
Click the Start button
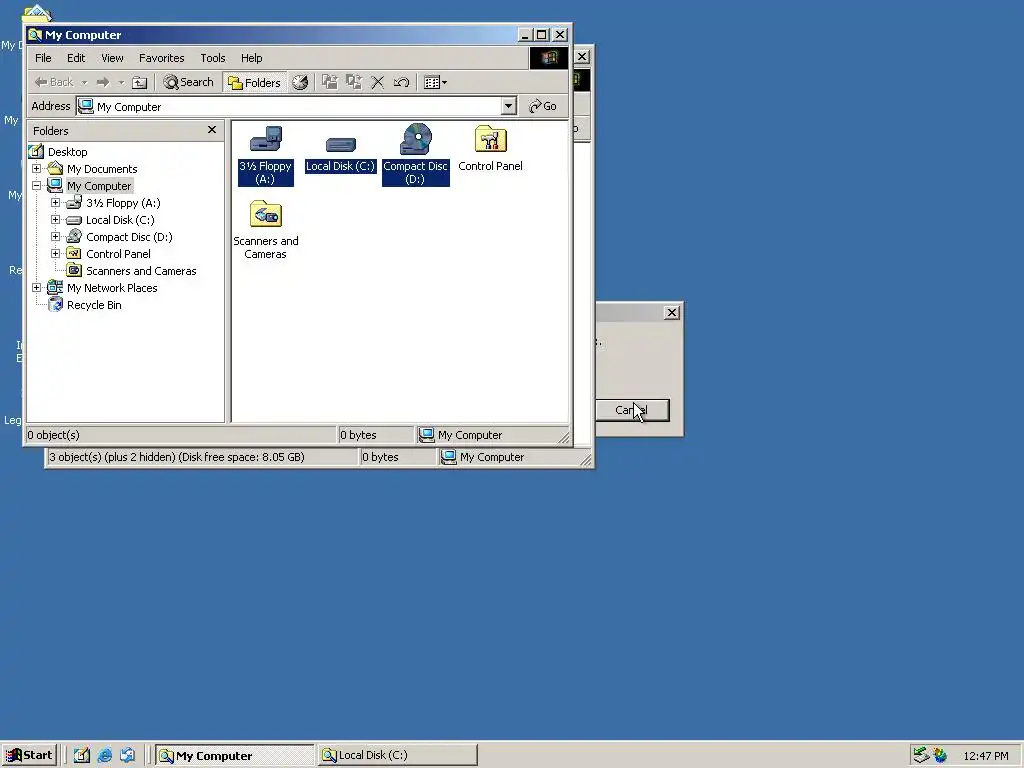29,756
